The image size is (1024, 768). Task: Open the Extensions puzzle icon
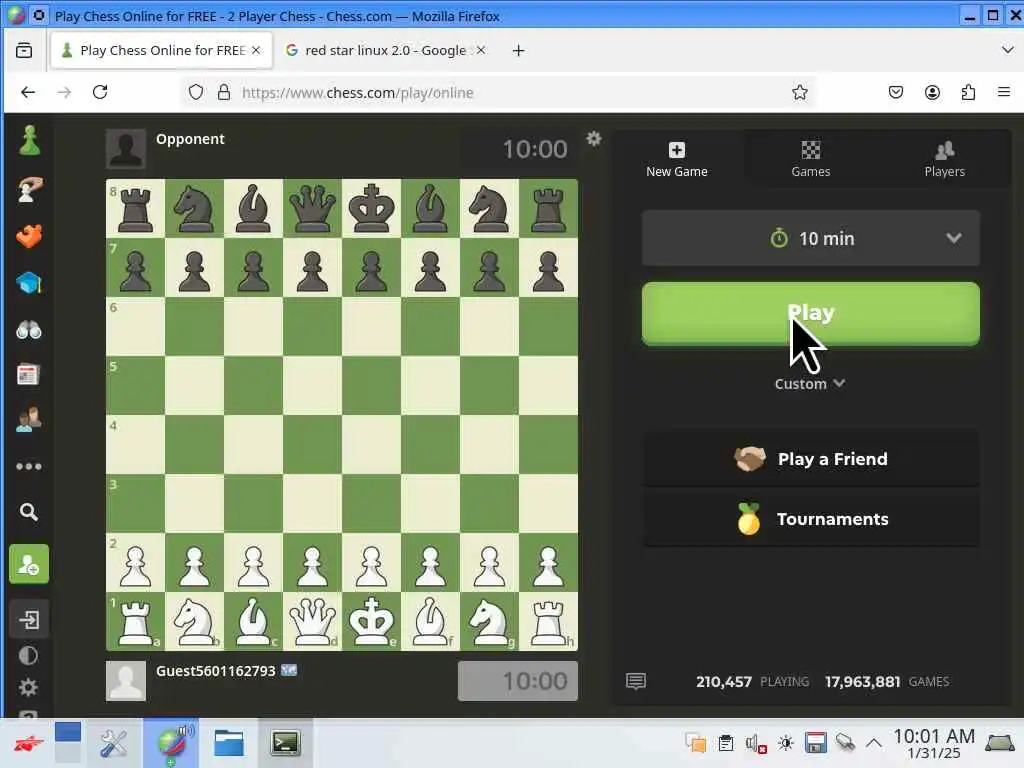pos(968,92)
